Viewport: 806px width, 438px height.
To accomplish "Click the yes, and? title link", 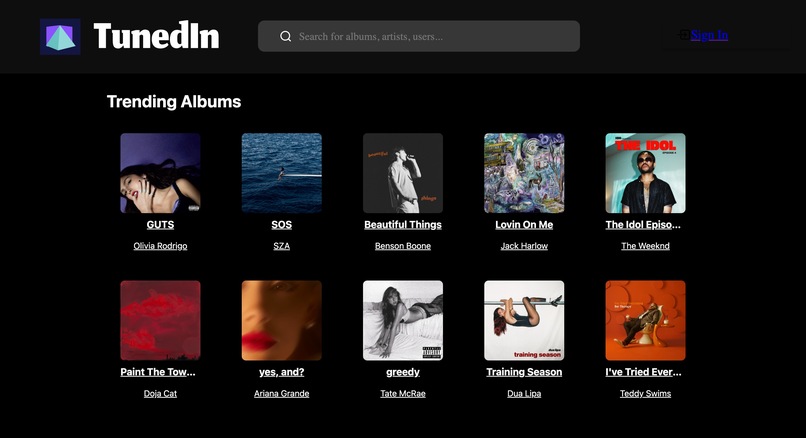I will pos(282,372).
